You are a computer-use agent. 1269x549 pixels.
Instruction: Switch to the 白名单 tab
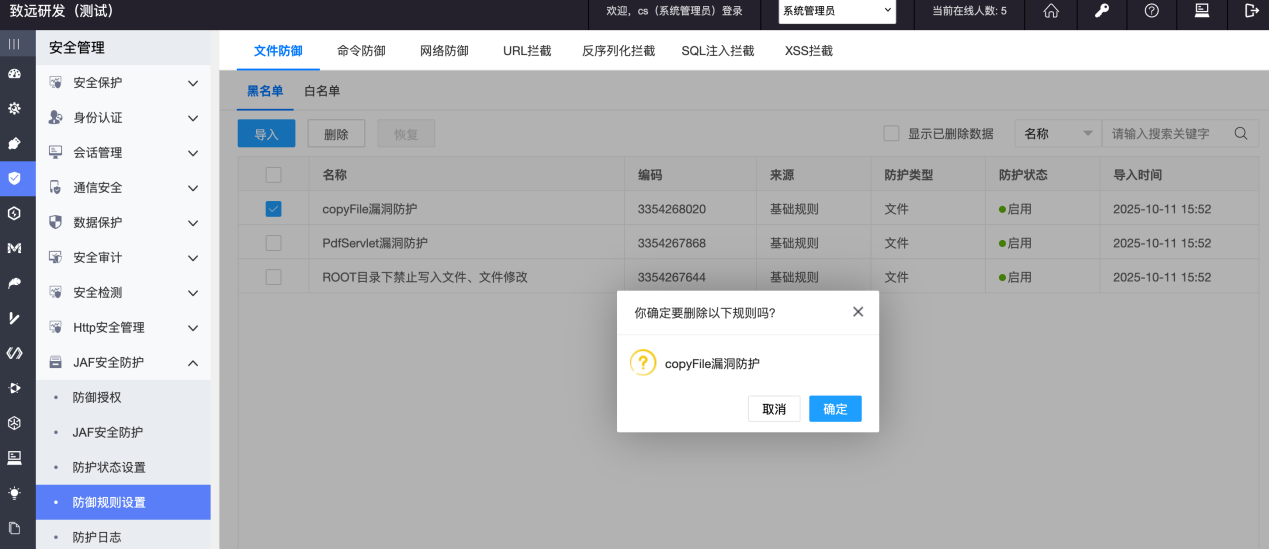click(322, 91)
